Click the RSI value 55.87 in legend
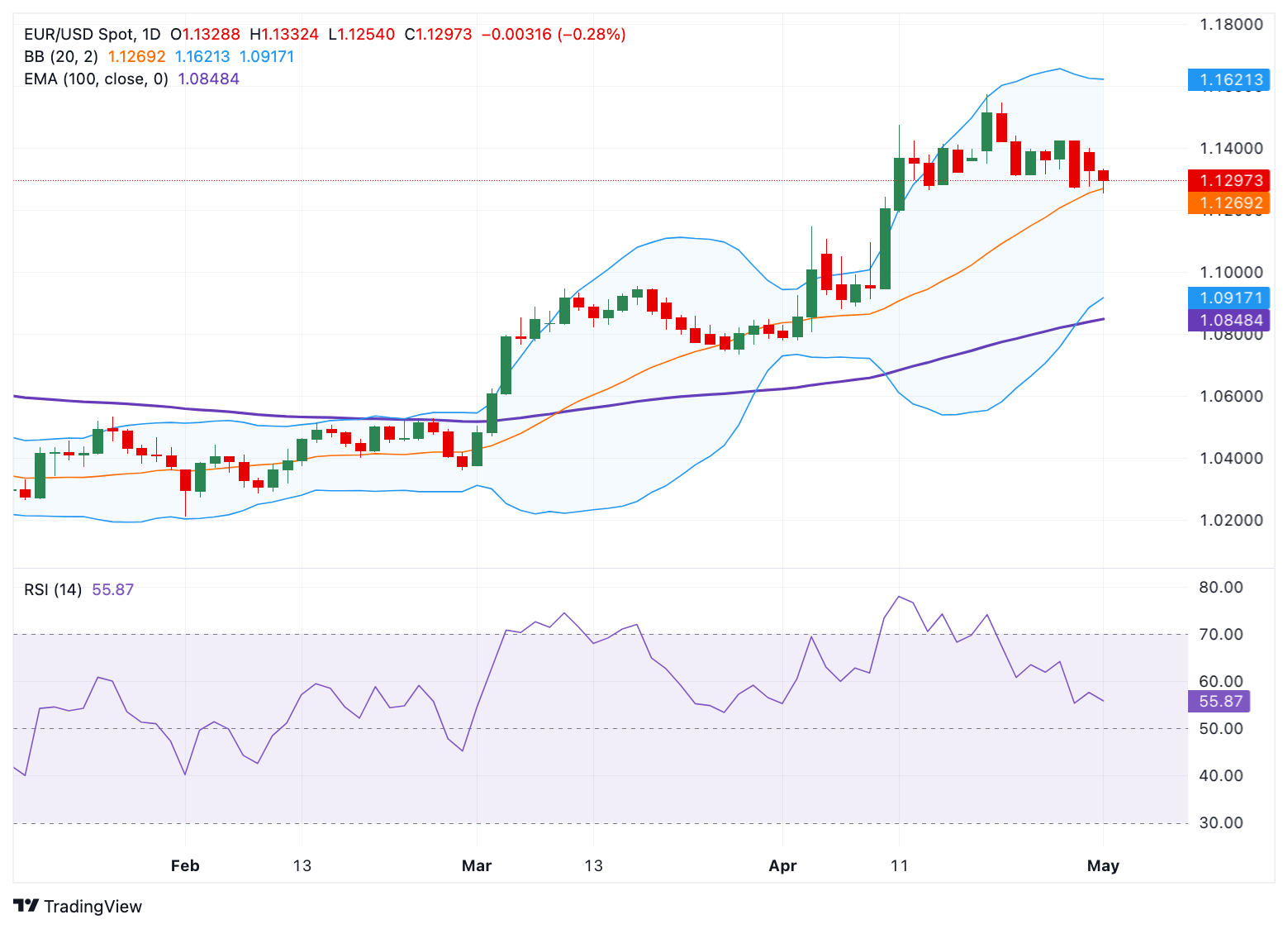This screenshot has height=929, width=1288. [x=112, y=590]
